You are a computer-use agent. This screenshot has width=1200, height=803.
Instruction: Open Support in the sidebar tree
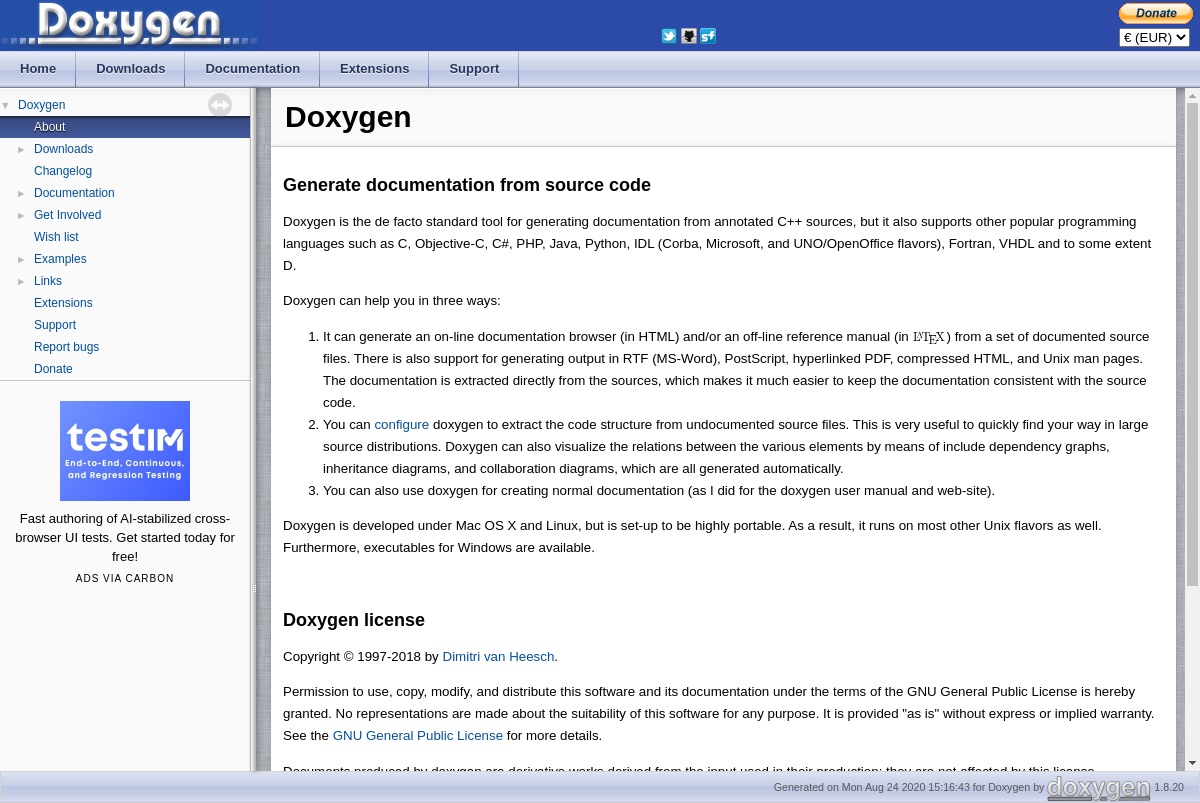point(55,325)
